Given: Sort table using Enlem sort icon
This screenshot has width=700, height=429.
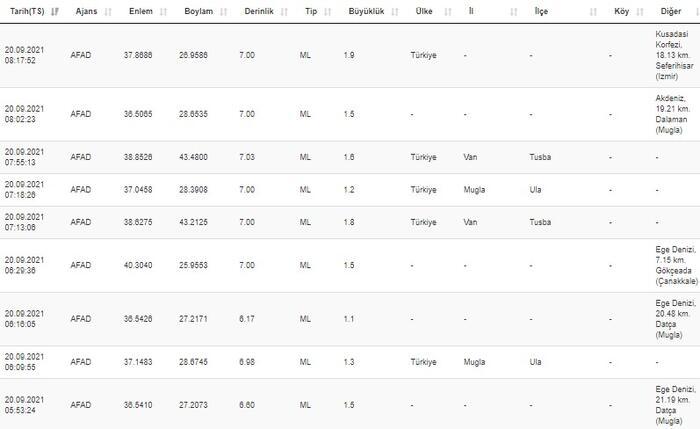Looking at the screenshot, I should tap(163, 12).
